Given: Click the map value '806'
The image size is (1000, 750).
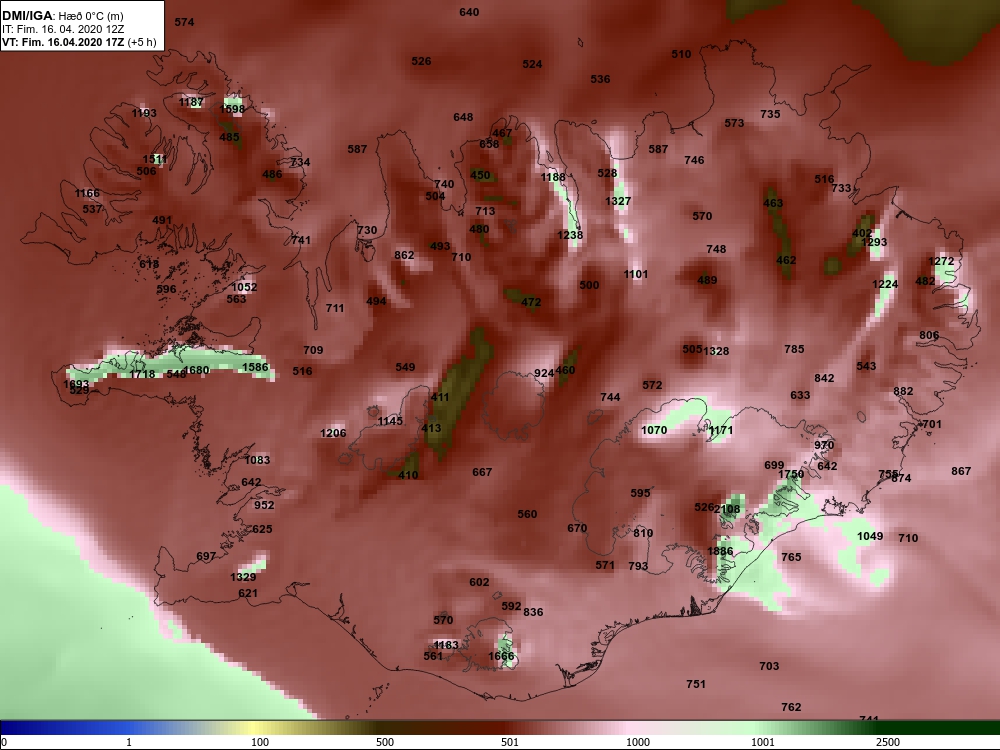Looking at the screenshot, I should coord(929,335).
